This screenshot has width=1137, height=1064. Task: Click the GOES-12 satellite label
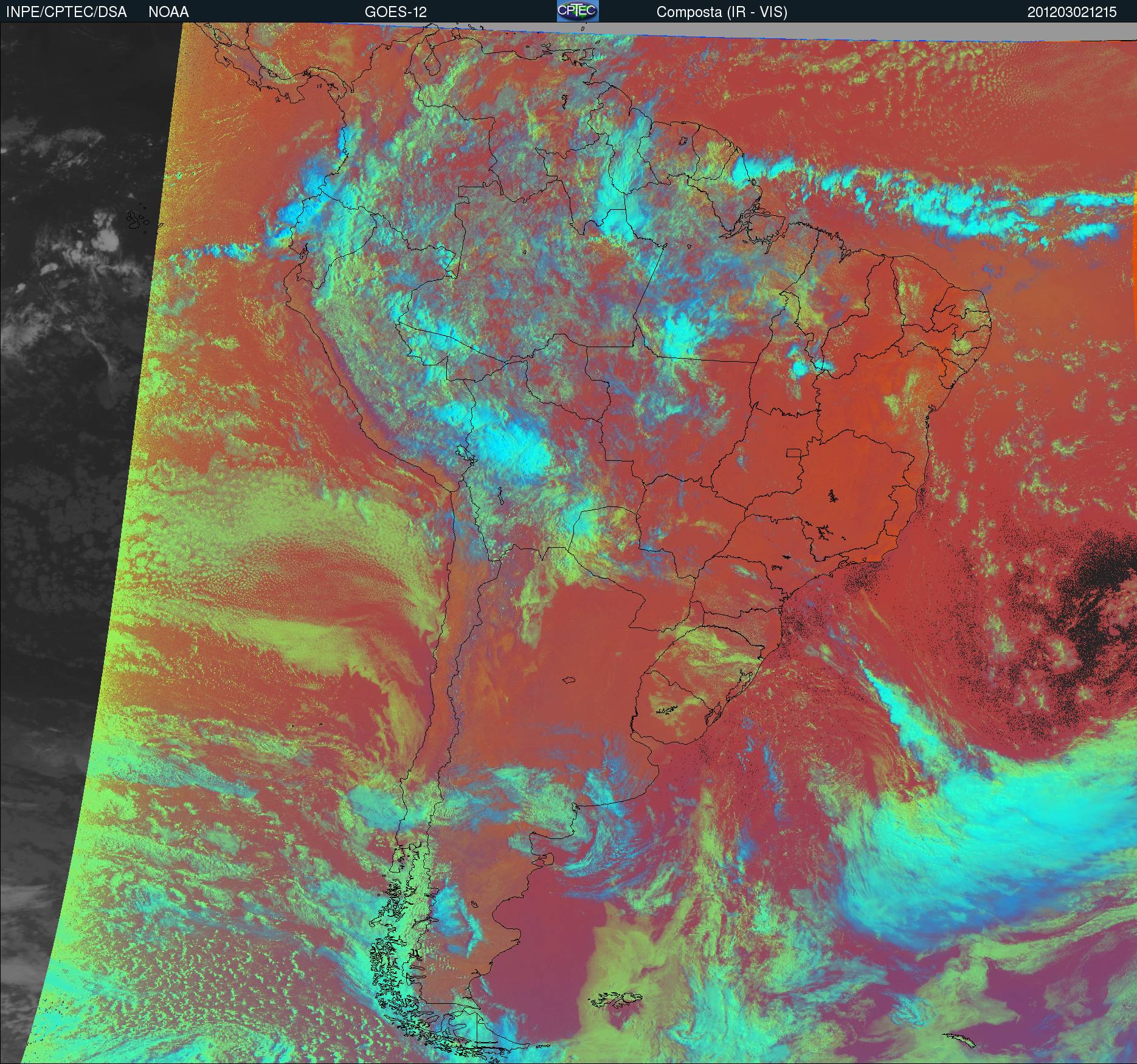(x=396, y=12)
